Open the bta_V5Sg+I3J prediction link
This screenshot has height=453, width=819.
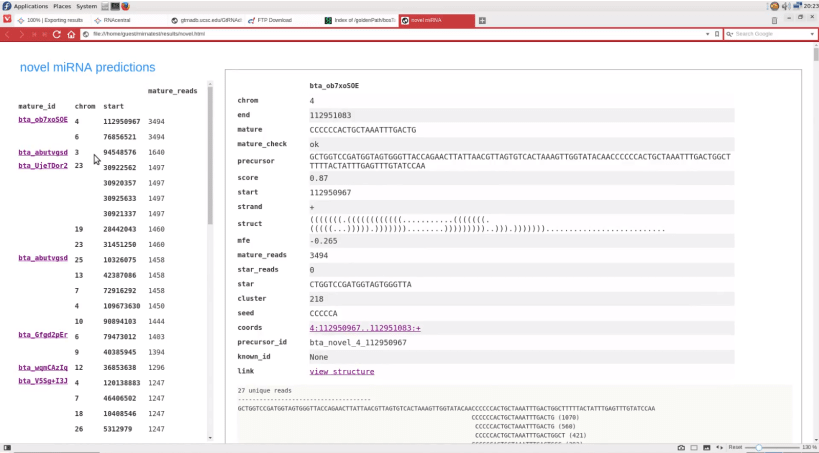coord(43,381)
